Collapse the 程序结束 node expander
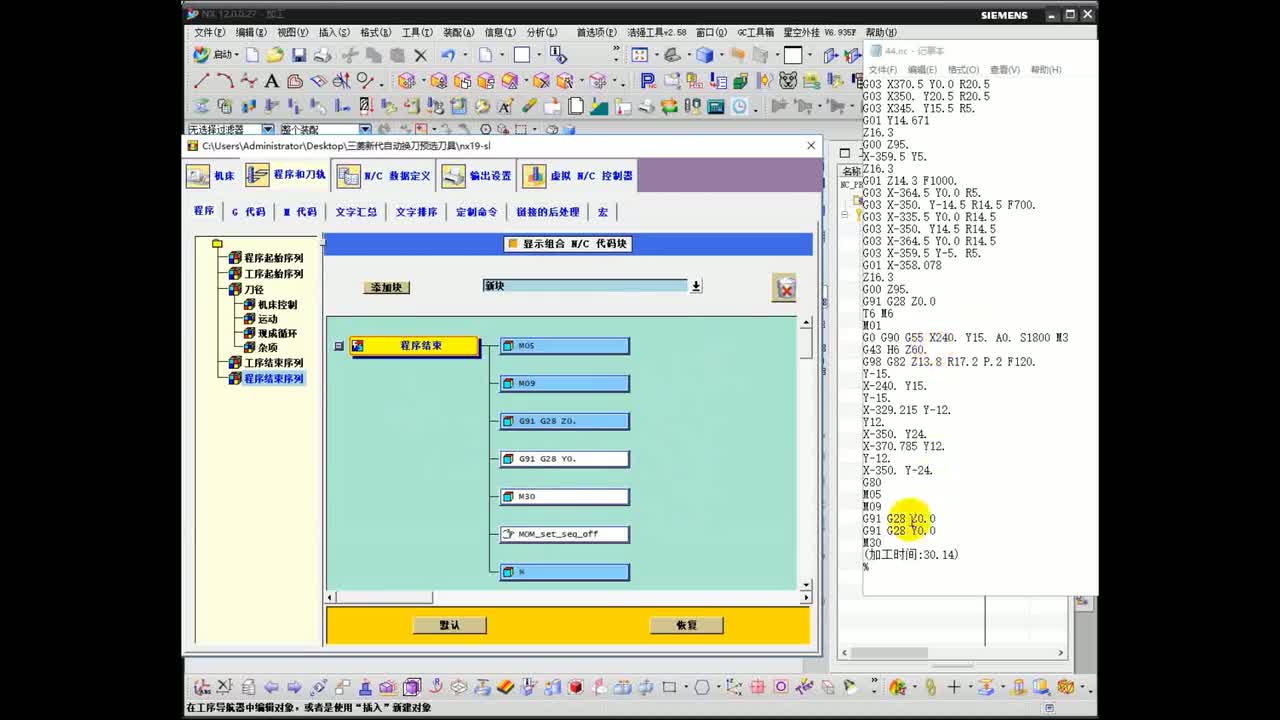 pyautogui.click(x=339, y=346)
